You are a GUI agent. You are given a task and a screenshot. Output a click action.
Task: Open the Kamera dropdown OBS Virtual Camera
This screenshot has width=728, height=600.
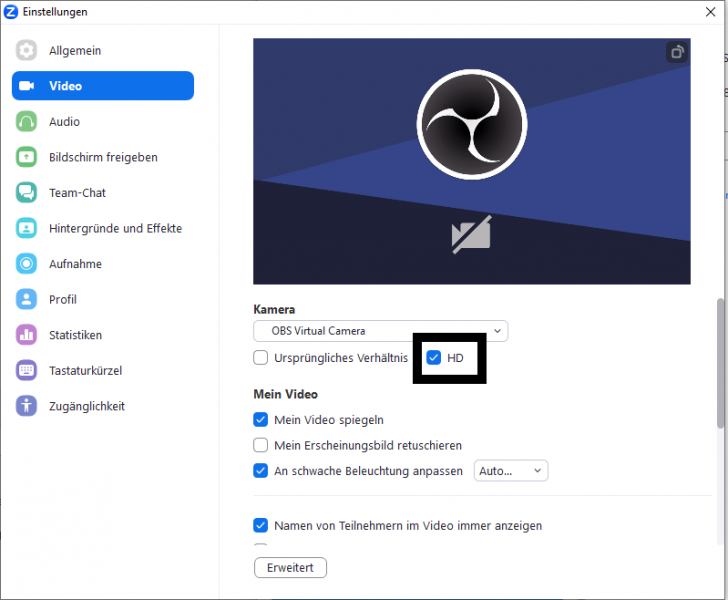point(381,331)
